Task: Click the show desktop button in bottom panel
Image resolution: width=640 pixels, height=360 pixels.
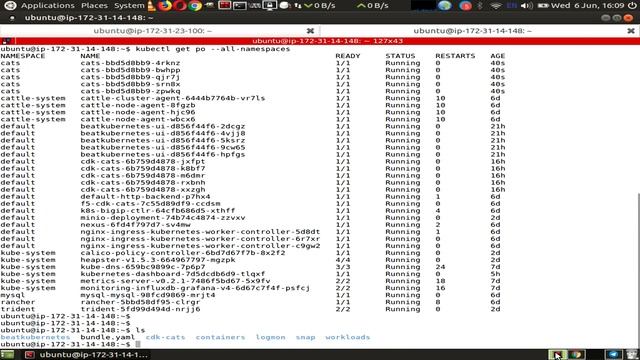Action: tap(7, 354)
